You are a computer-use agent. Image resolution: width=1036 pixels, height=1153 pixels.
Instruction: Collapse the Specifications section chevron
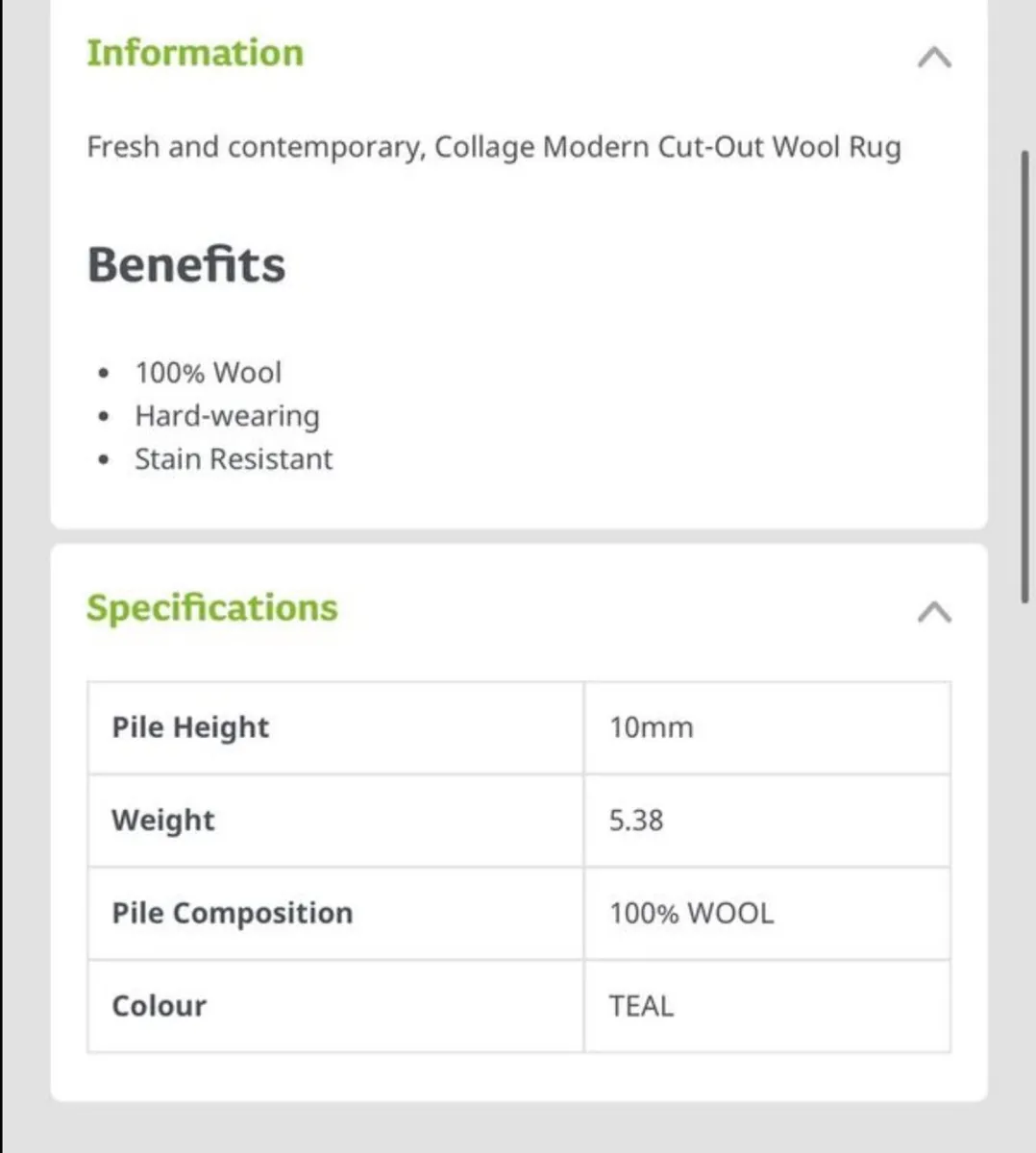(x=933, y=612)
